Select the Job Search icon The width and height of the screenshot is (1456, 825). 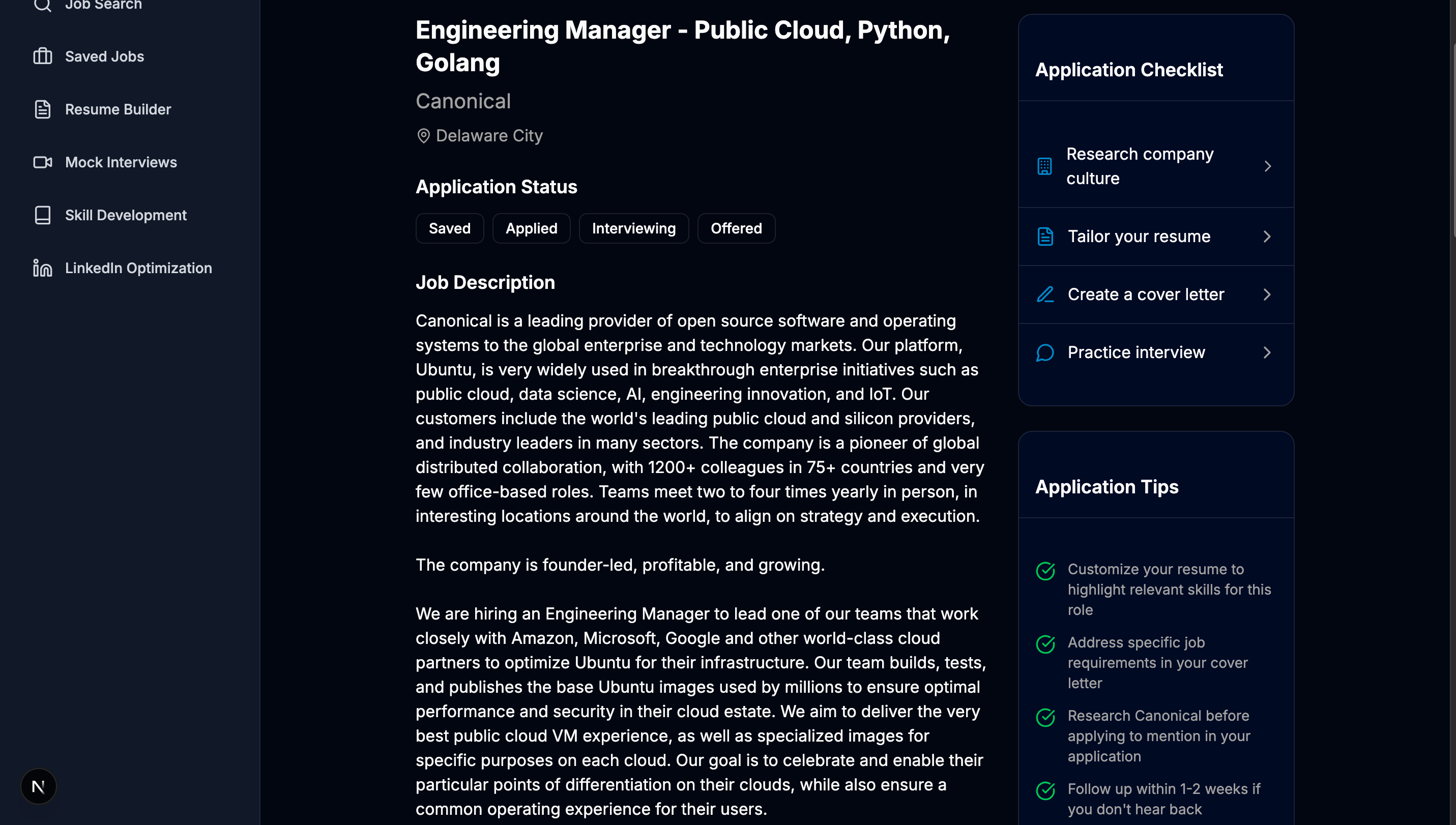[x=43, y=5]
